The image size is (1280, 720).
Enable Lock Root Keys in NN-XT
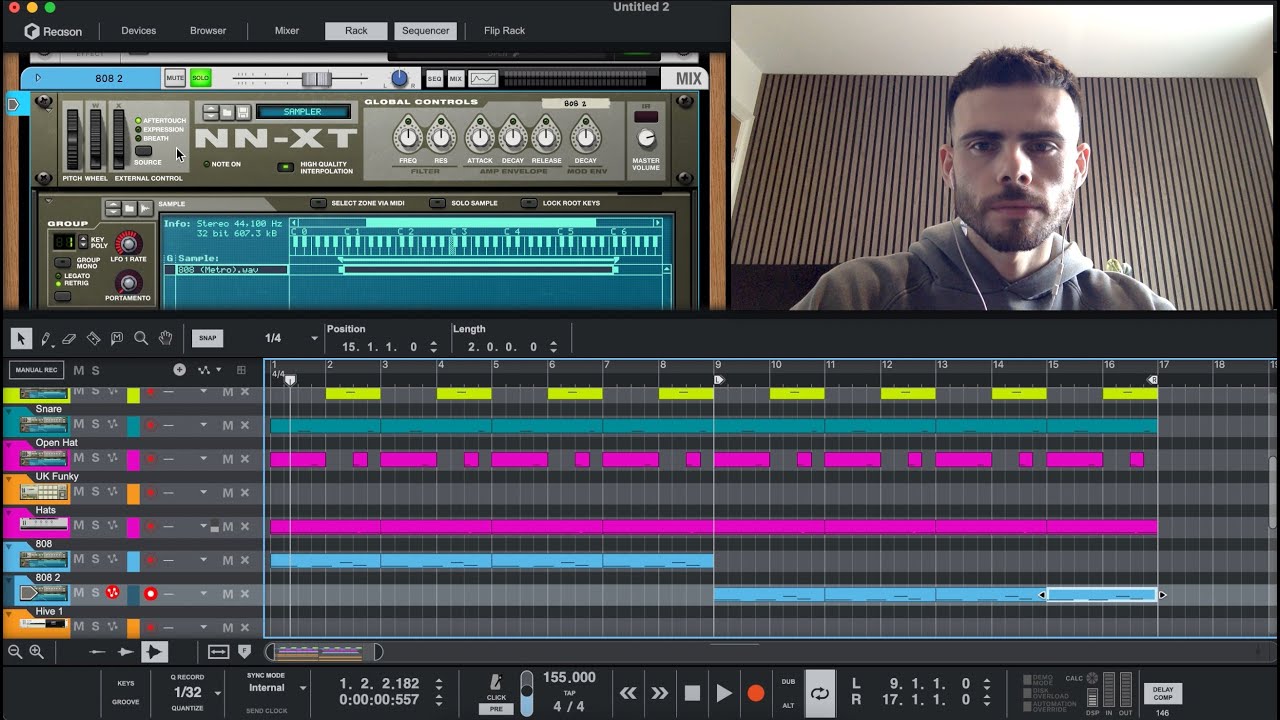click(x=528, y=203)
